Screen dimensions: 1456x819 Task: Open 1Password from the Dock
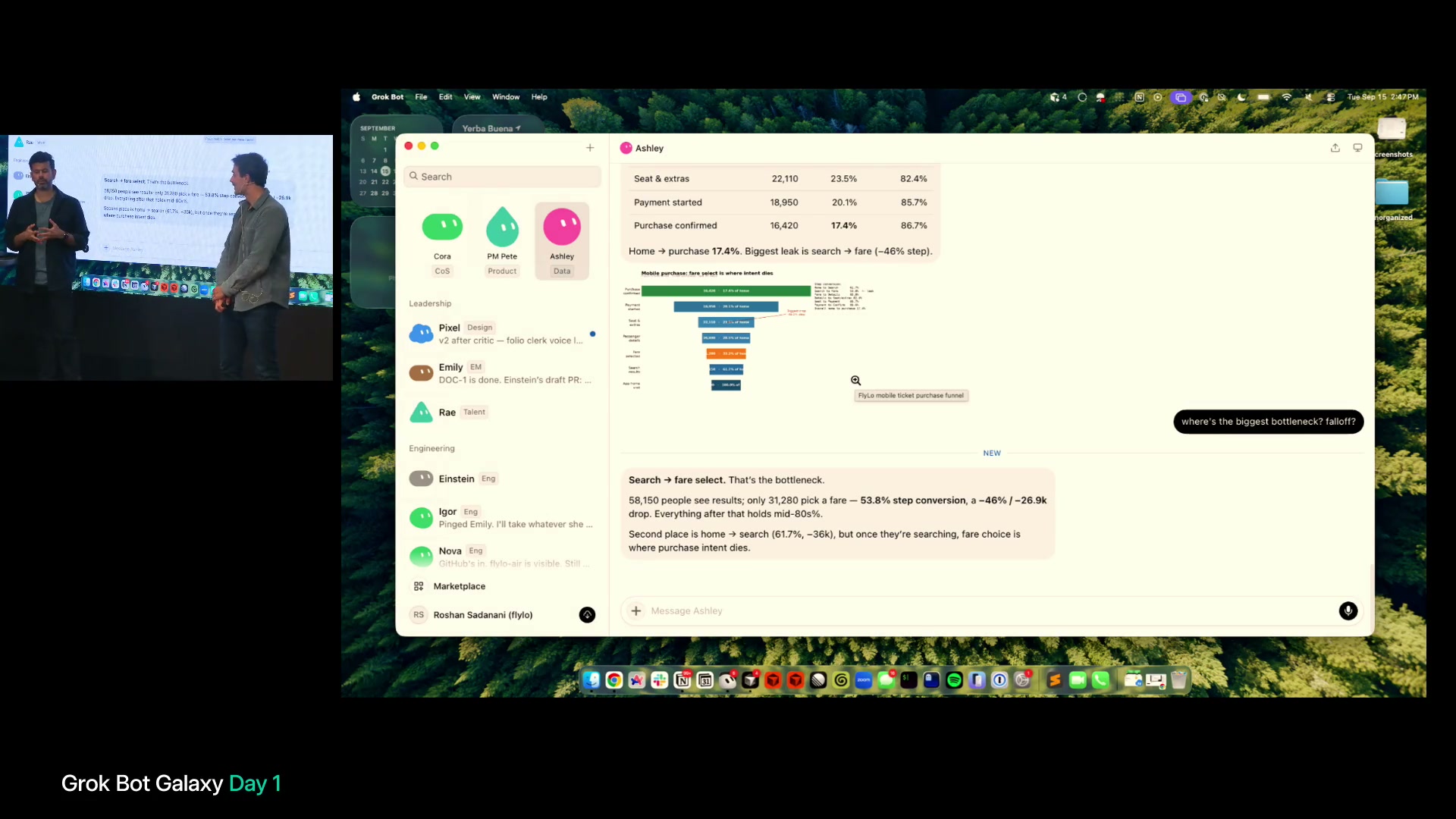(x=1000, y=680)
